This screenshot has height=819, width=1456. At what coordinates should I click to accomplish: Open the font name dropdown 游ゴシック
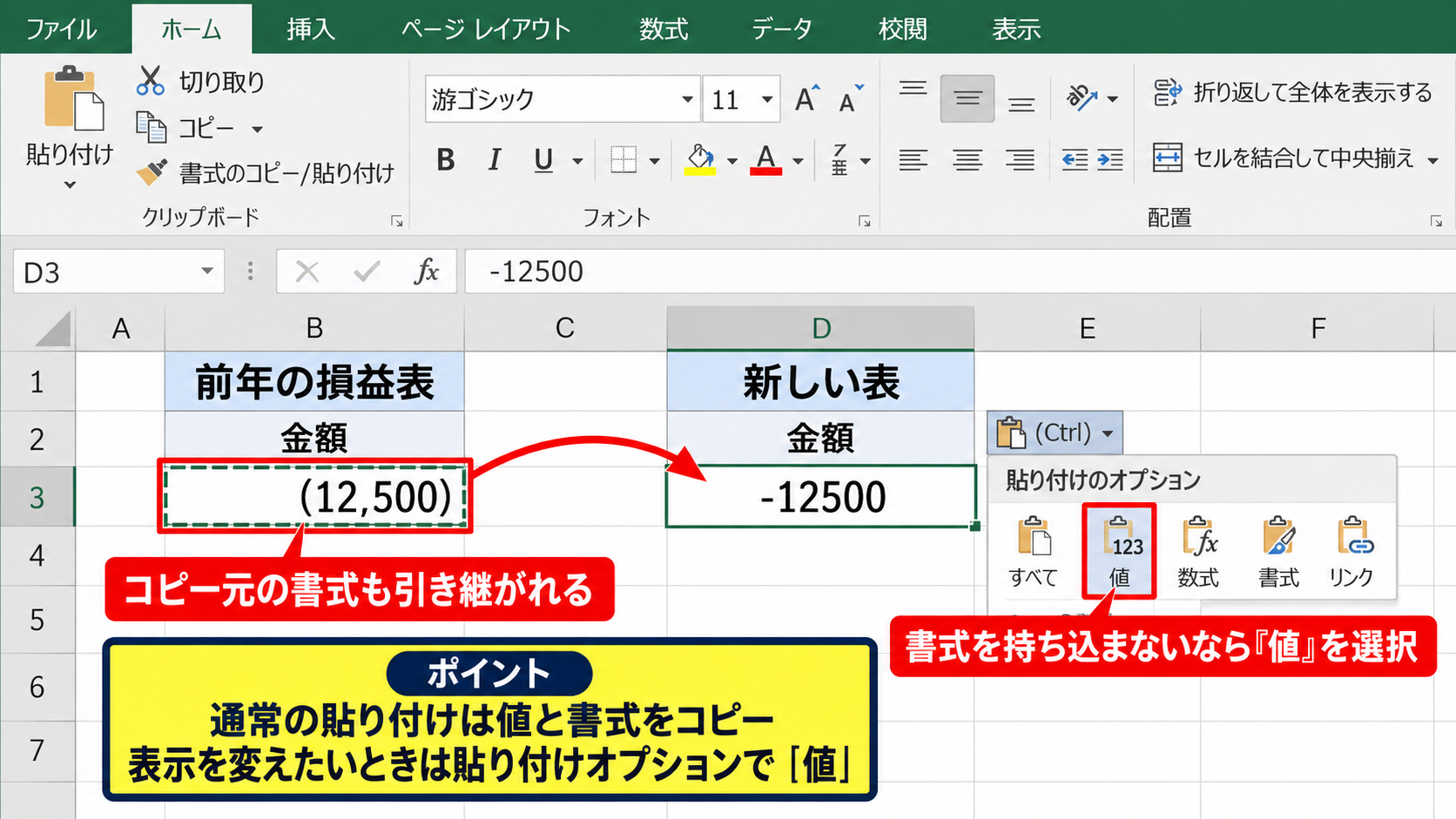tap(687, 99)
